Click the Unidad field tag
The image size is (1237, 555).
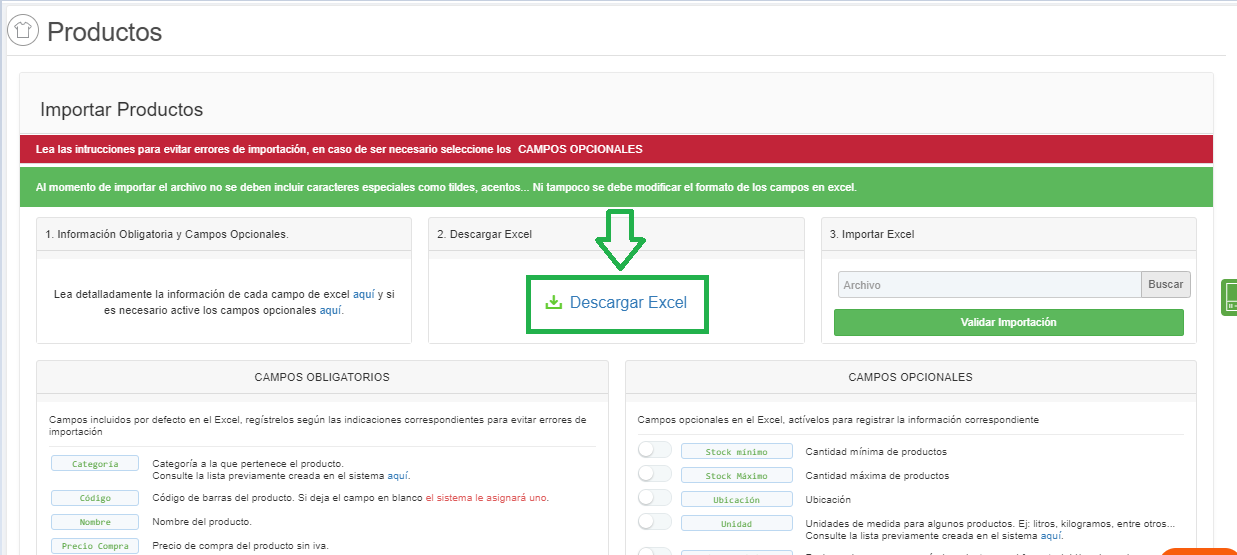(x=737, y=524)
